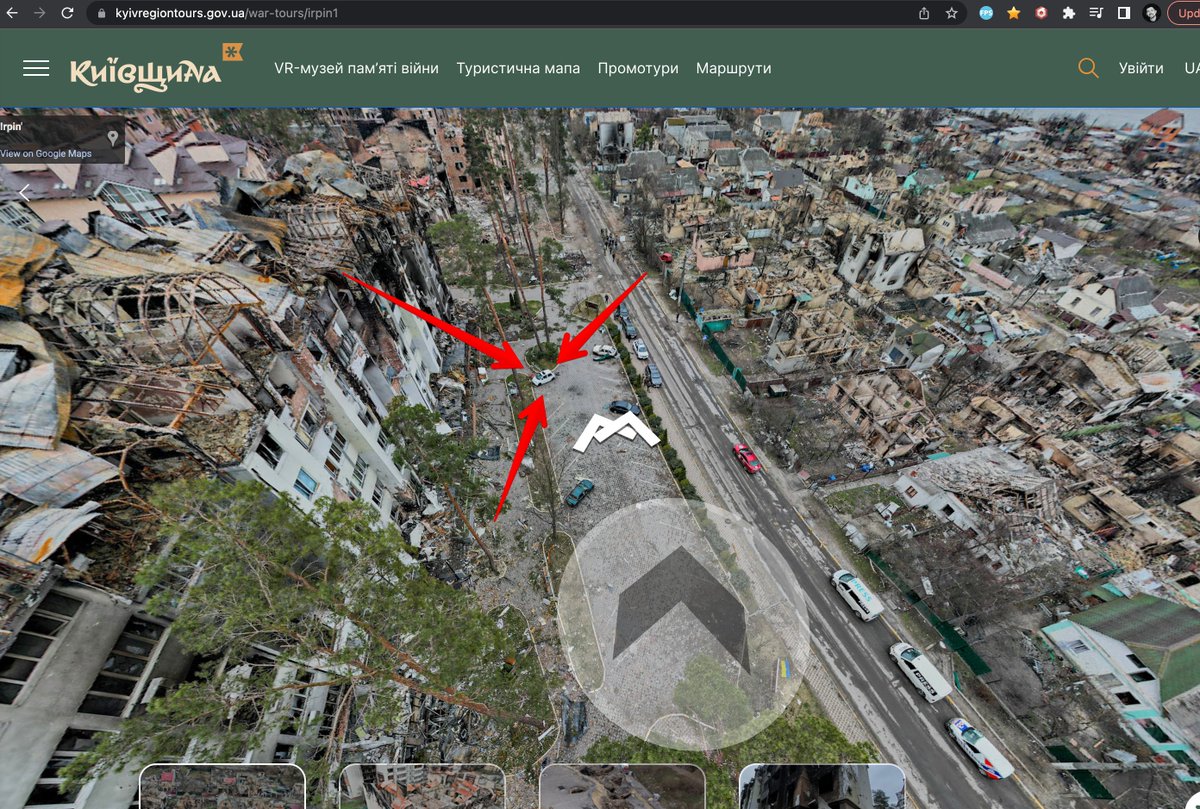
Task: Reload the page with the refresh icon
Action: [x=67, y=13]
